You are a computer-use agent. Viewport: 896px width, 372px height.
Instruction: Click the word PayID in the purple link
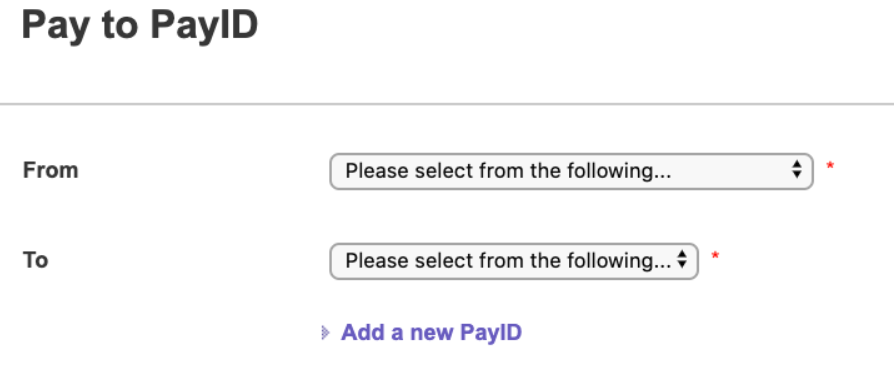[491, 332]
